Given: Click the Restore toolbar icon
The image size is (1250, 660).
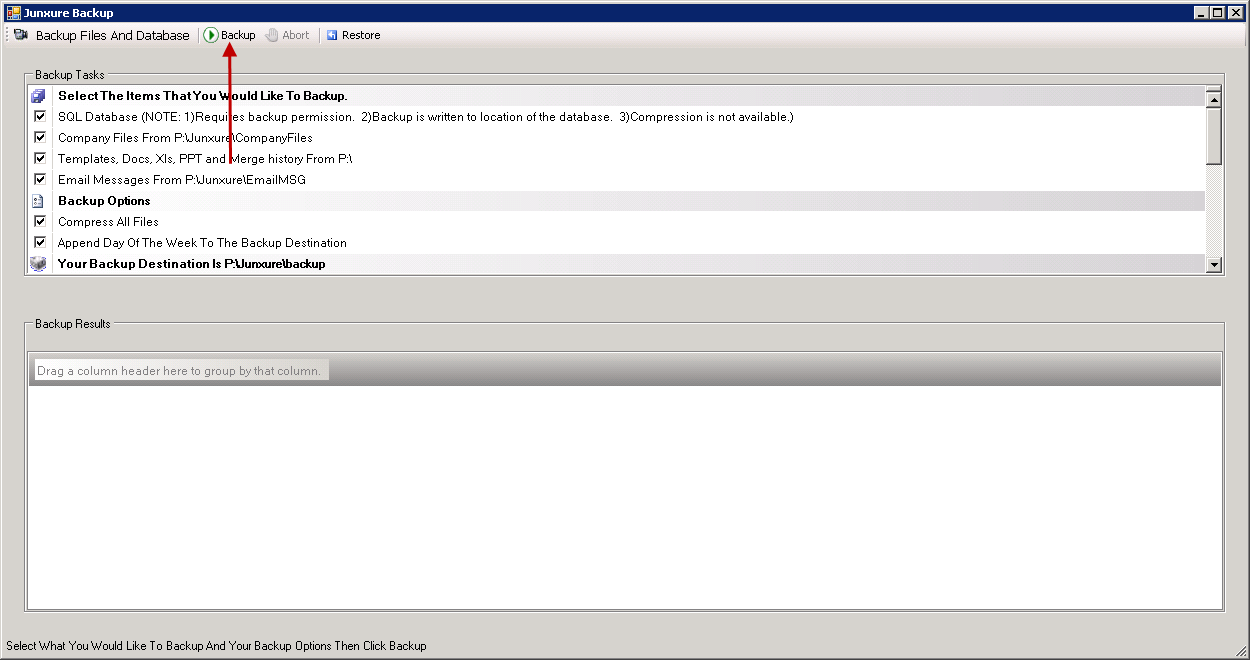Looking at the screenshot, I should pyautogui.click(x=332, y=35).
